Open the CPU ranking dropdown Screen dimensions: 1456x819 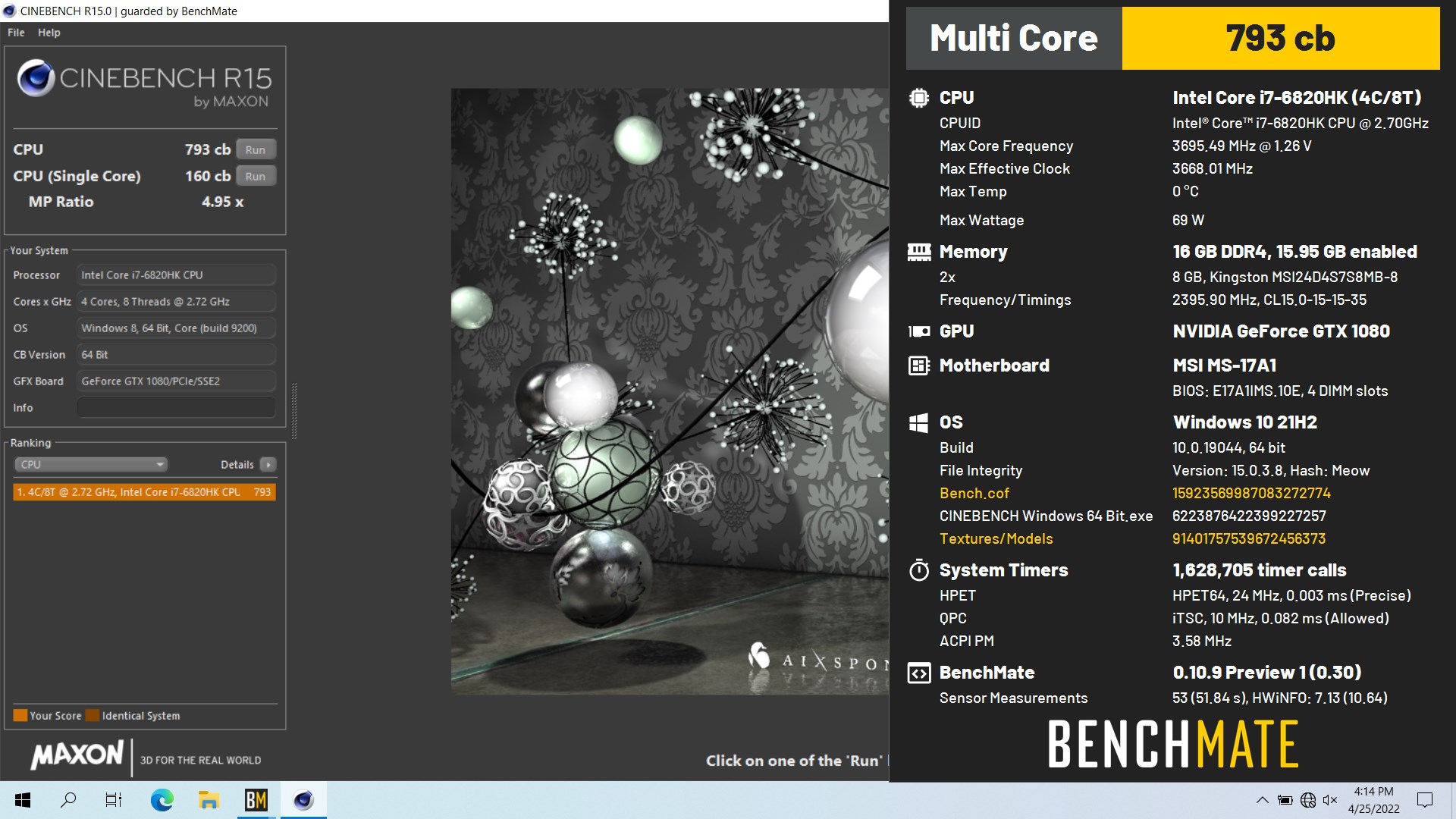tap(90, 464)
